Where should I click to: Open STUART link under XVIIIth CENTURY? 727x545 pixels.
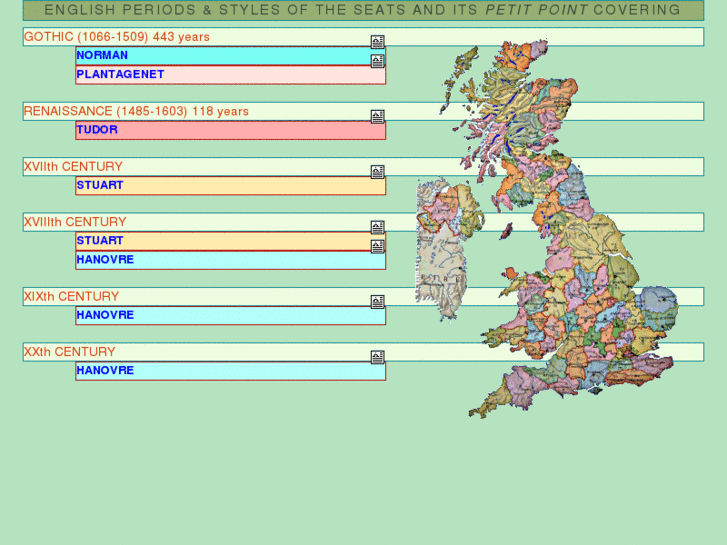100,240
